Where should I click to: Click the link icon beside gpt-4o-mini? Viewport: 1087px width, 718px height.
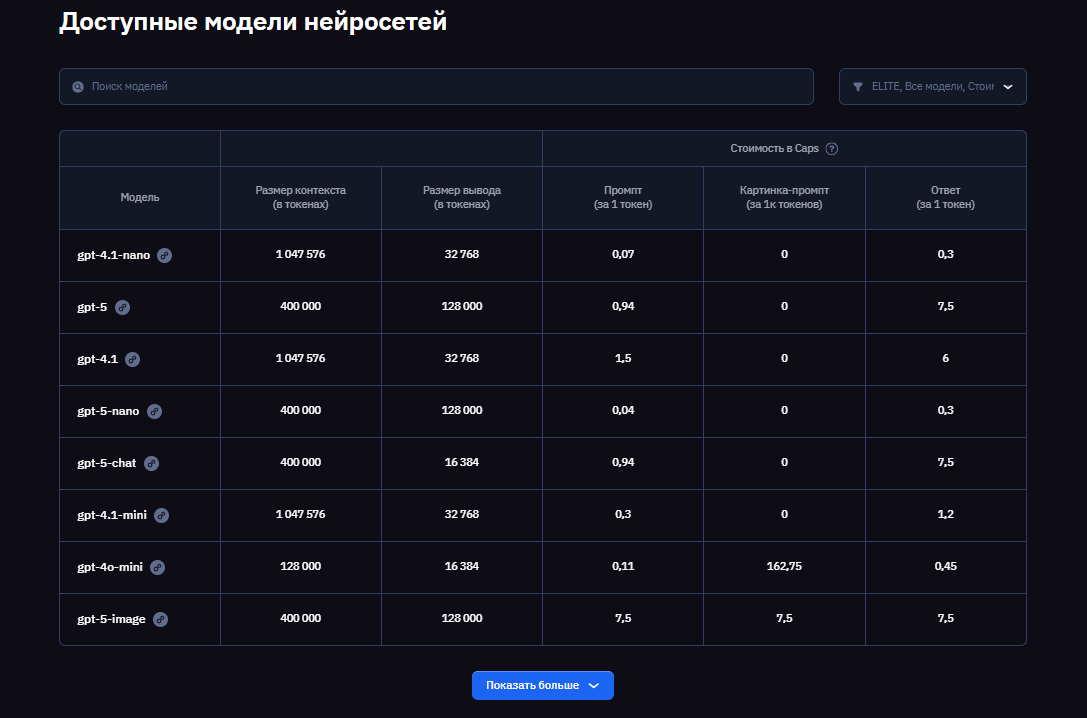[x=157, y=567]
